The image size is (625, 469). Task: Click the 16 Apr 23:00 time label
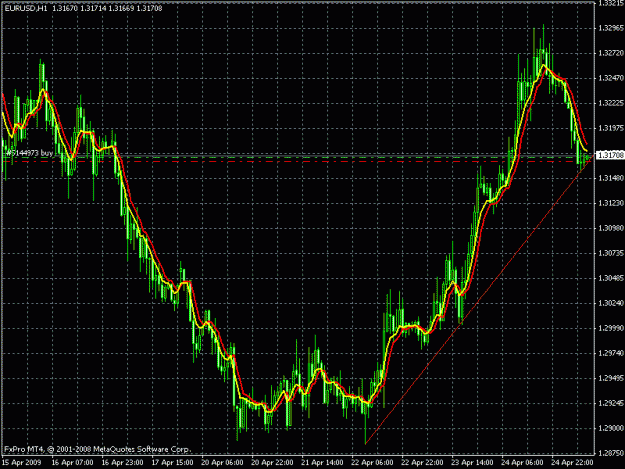[x=122, y=463]
